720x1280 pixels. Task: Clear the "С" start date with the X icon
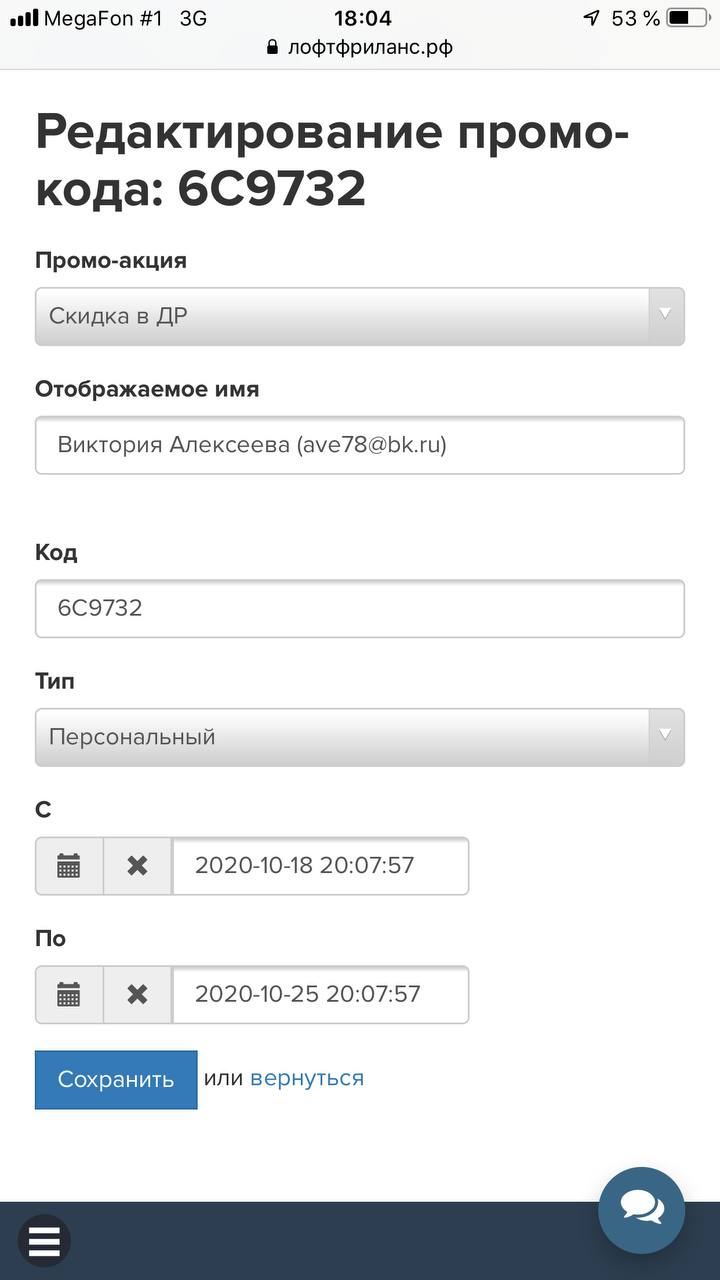(138, 866)
